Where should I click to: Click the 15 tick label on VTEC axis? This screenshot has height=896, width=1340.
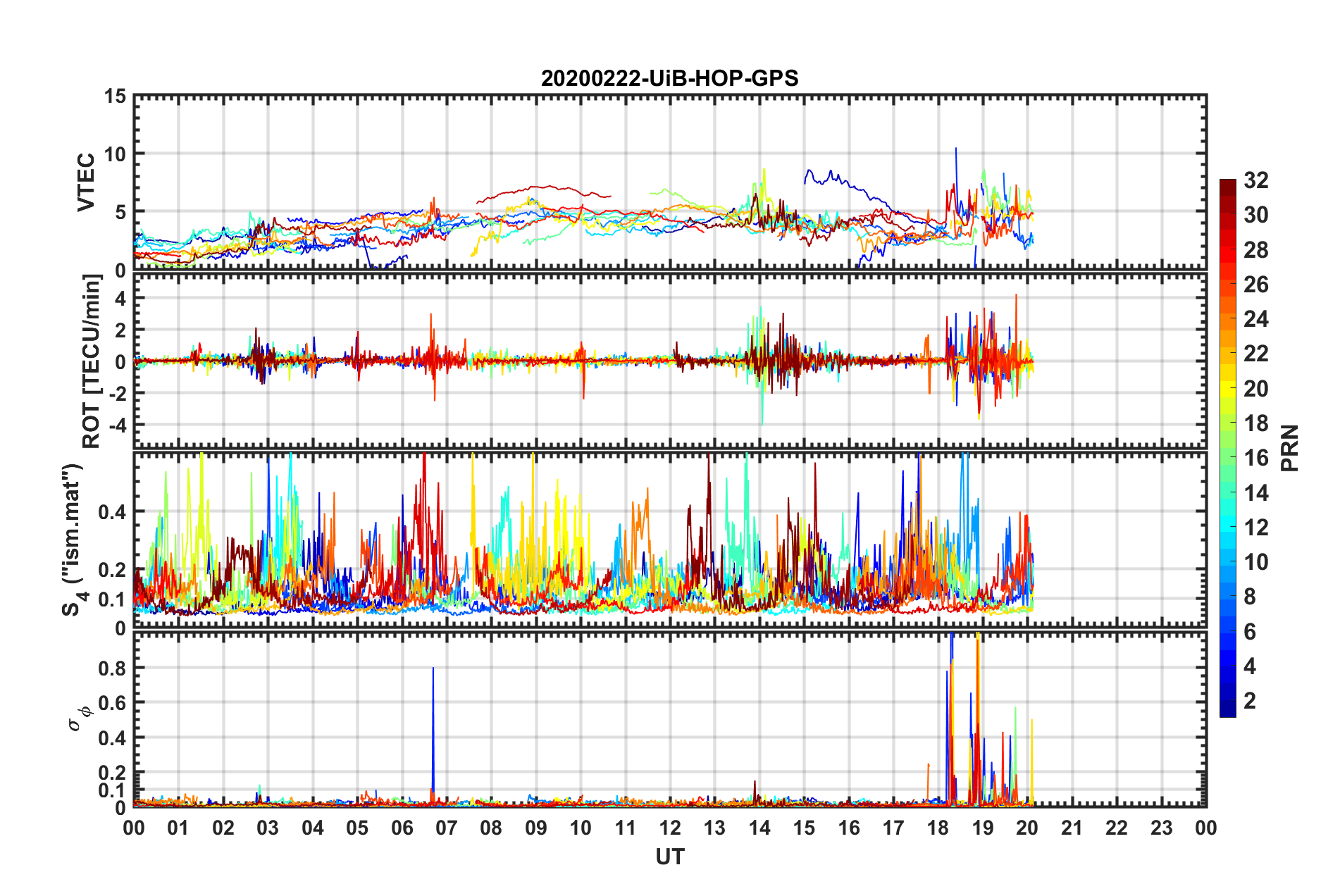tap(114, 96)
